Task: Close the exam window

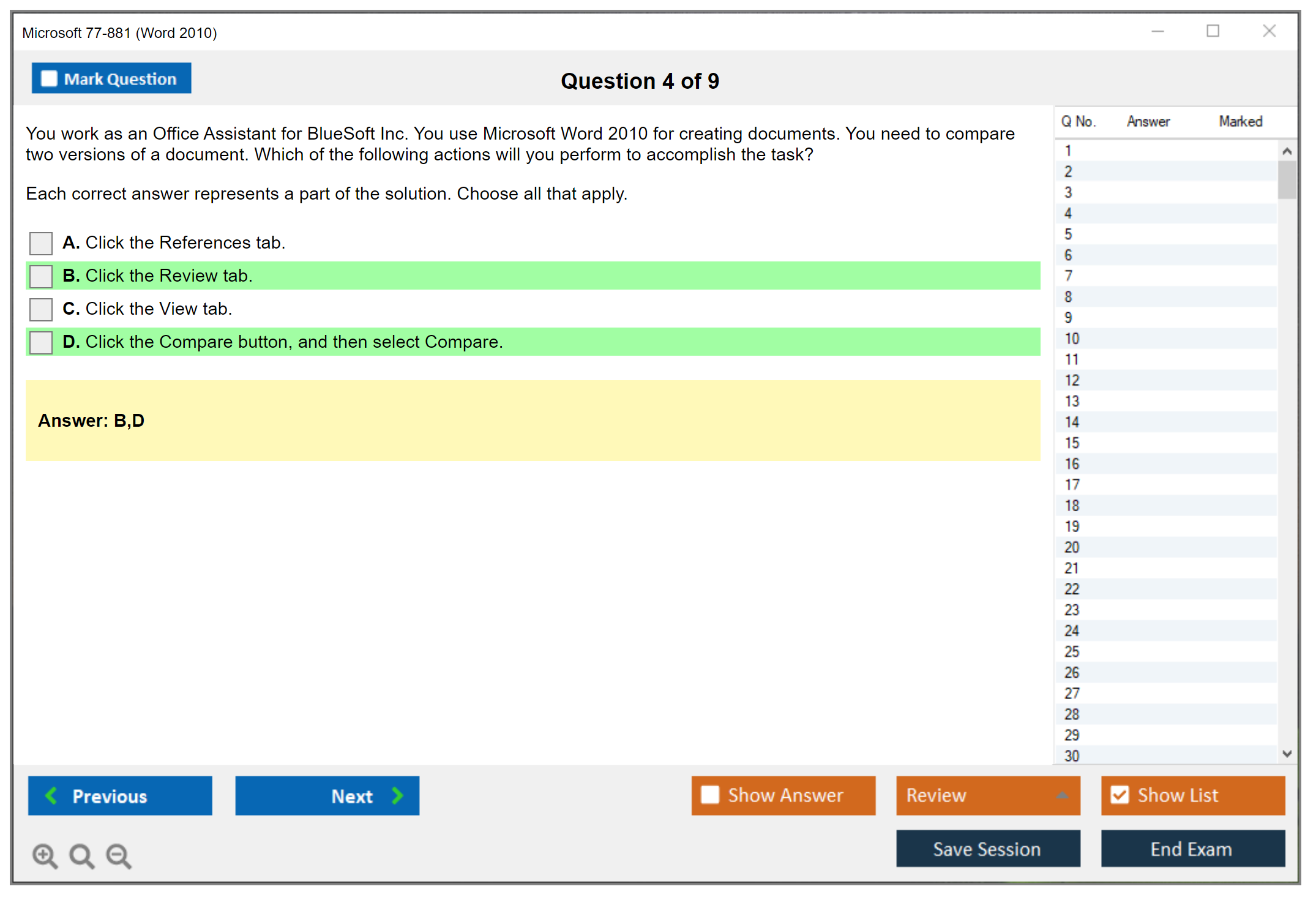Action: [1269, 31]
